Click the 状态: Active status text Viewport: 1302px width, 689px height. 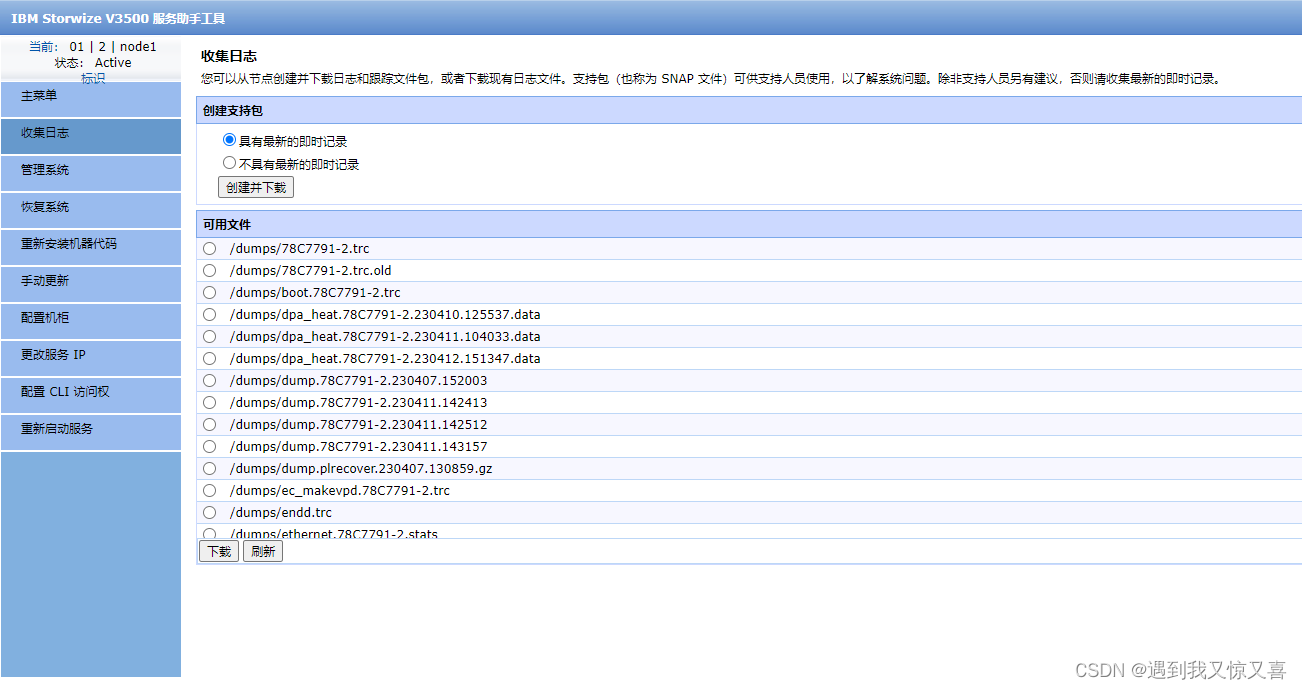coord(93,62)
